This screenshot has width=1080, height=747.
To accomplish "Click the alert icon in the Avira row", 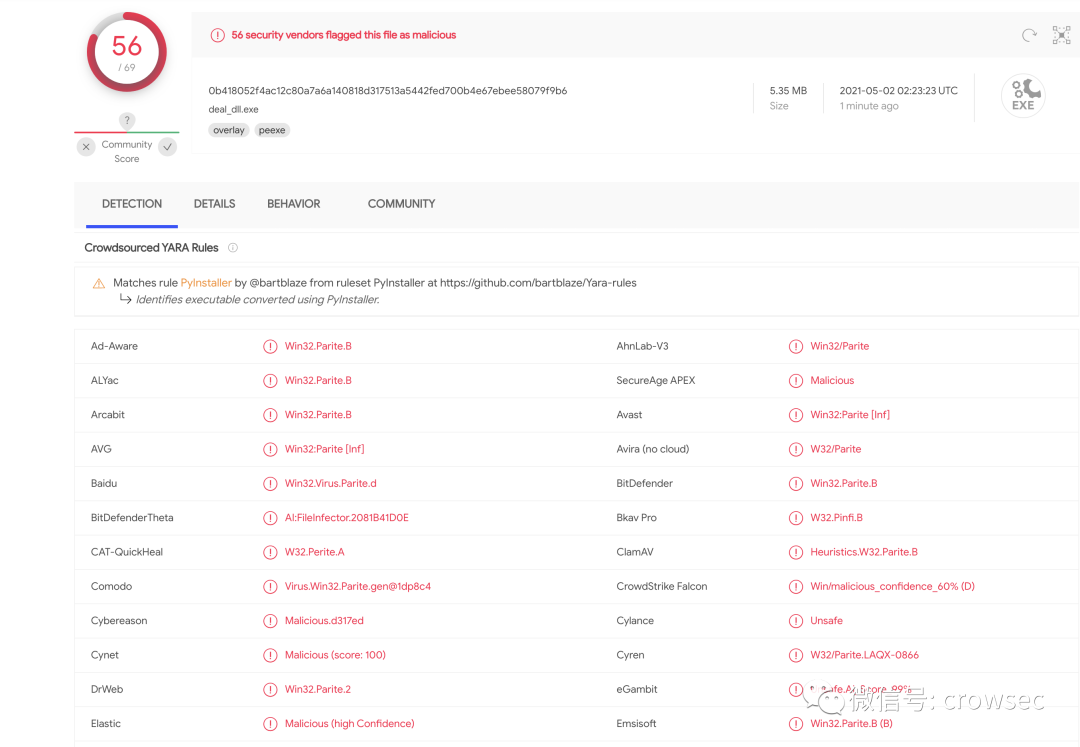I will [796, 450].
